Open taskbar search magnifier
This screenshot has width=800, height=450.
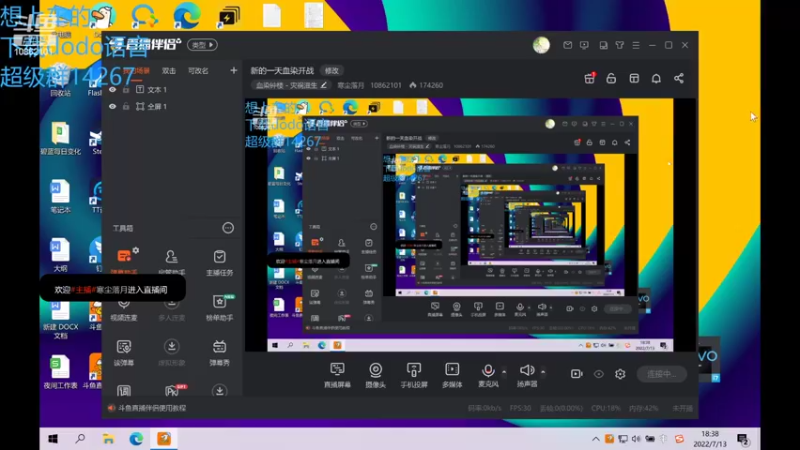pyautogui.click(x=80, y=439)
